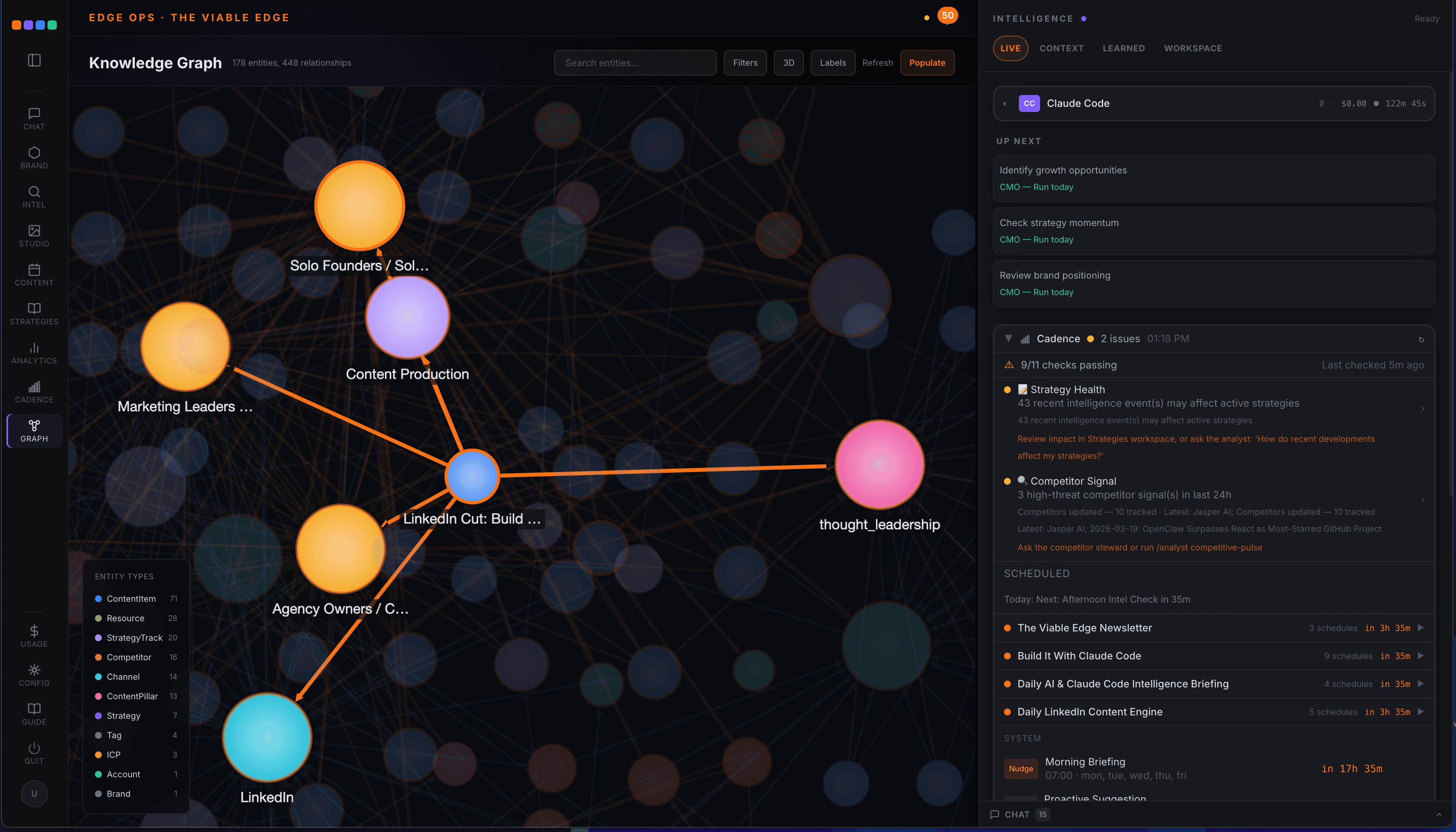The image size is (1456, 832).
Task: Click the ContentPillar pink color swatch
Action: tap(98, 696)
